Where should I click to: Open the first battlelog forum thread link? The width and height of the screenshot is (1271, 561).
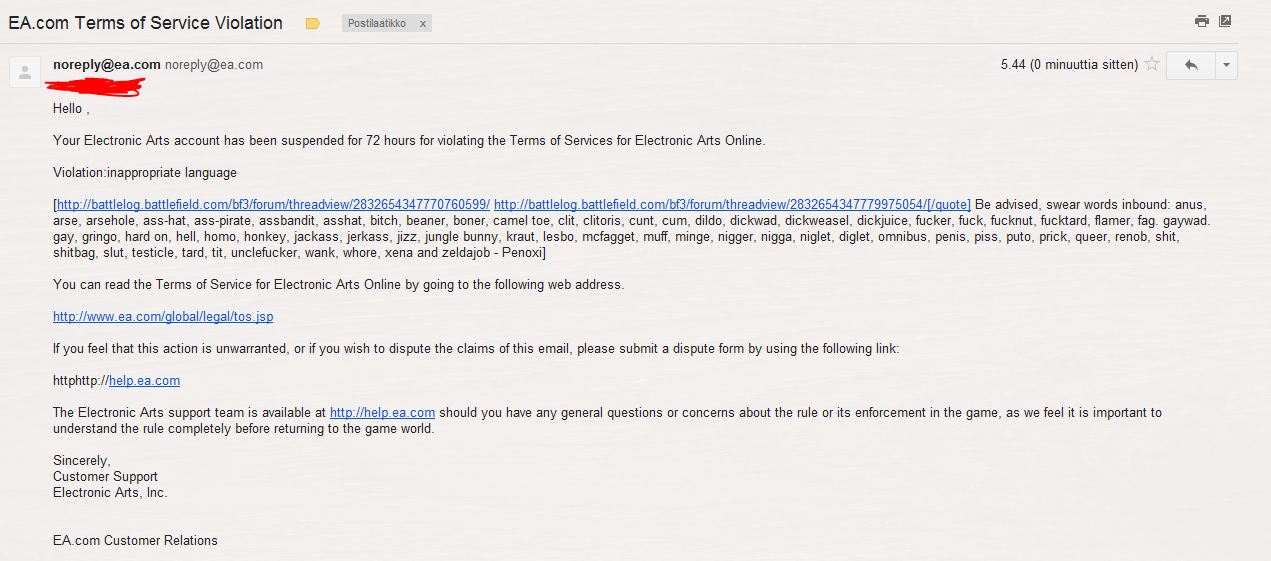273,205
